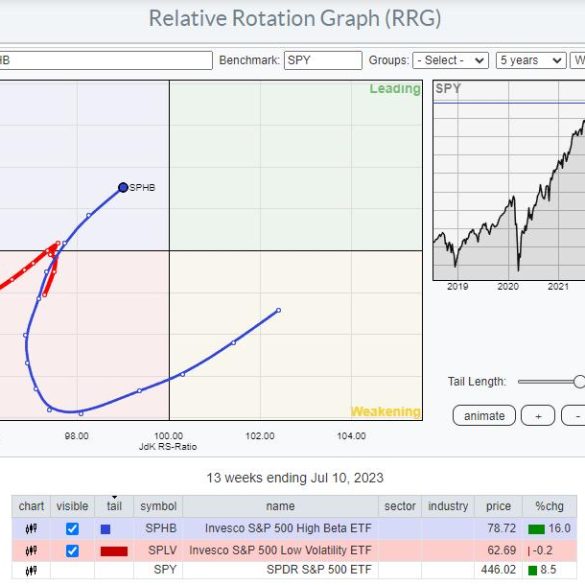Sort by visible column header
This screenshot has height=585, width=585.
(72, 506)
